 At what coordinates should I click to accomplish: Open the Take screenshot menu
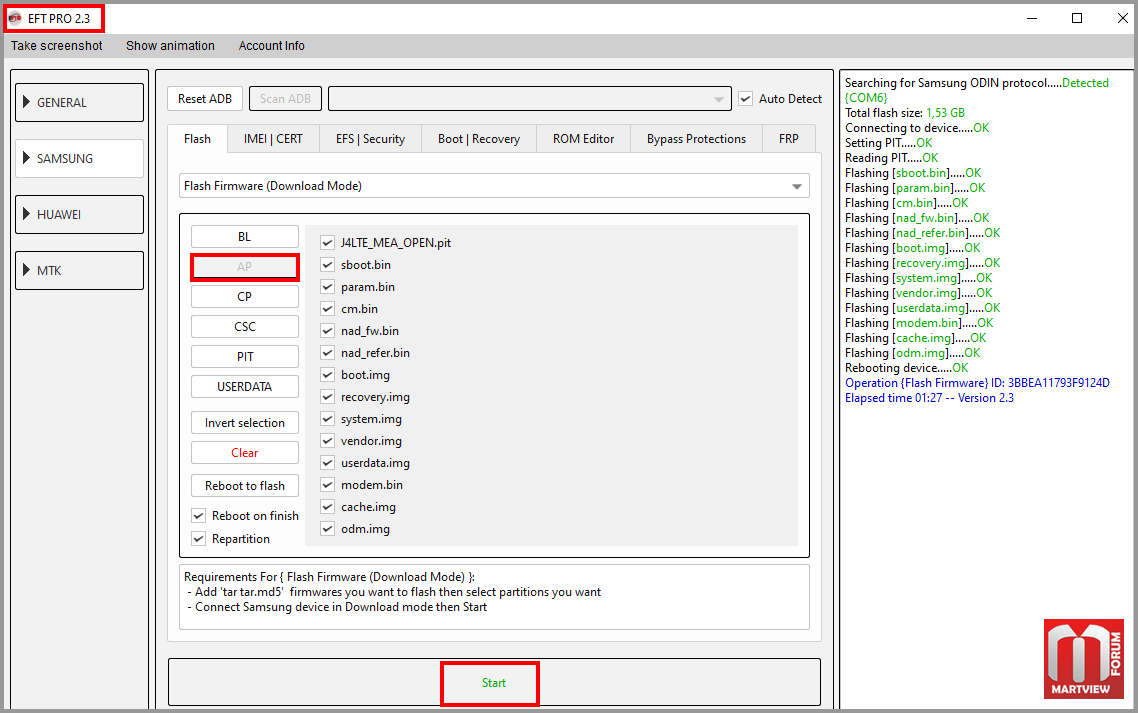57,46
